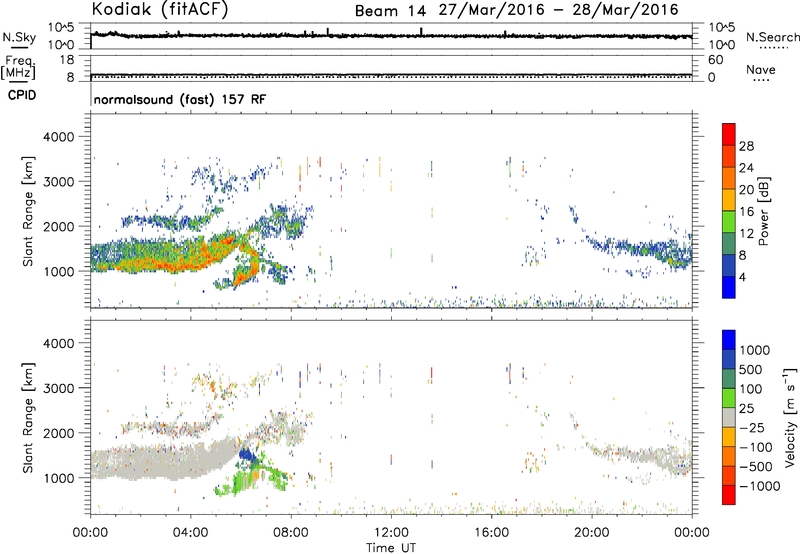Click the Power [dB] color bar

[729, 210]
